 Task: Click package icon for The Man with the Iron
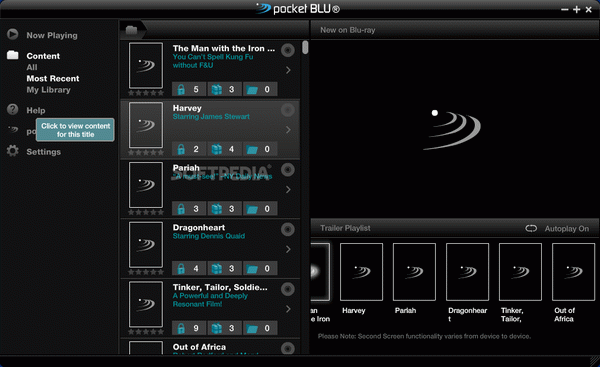click(217, 90)
